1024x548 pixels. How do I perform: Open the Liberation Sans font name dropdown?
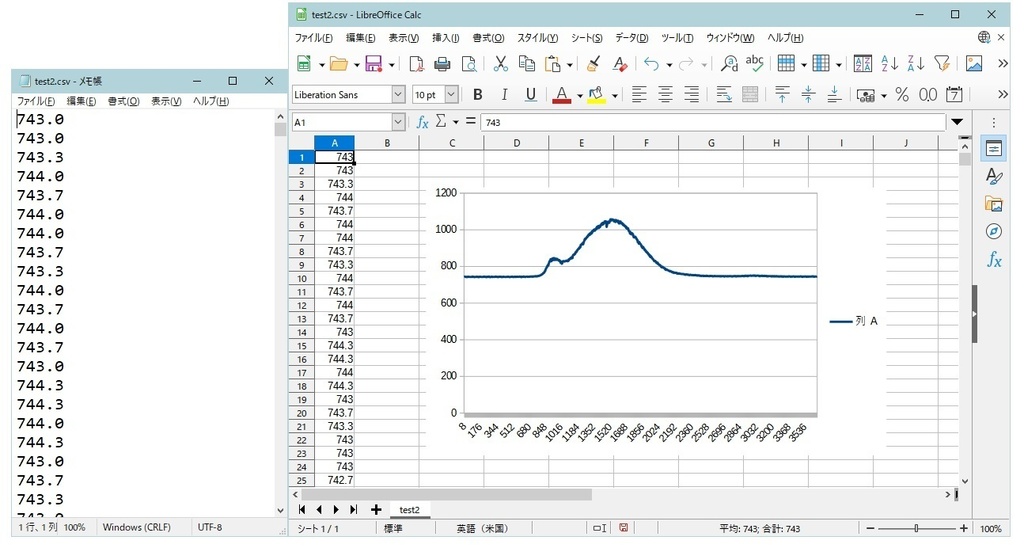[398, 95]
